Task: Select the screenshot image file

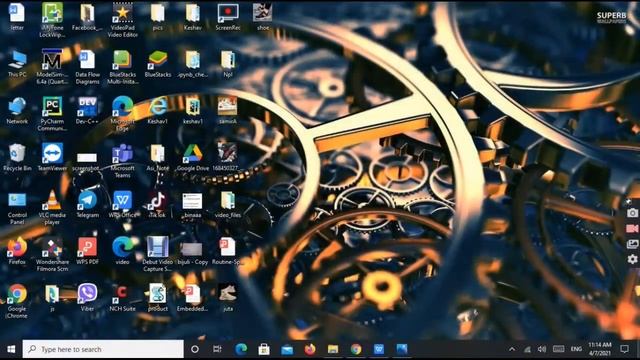Action: [x=87, y=161]
